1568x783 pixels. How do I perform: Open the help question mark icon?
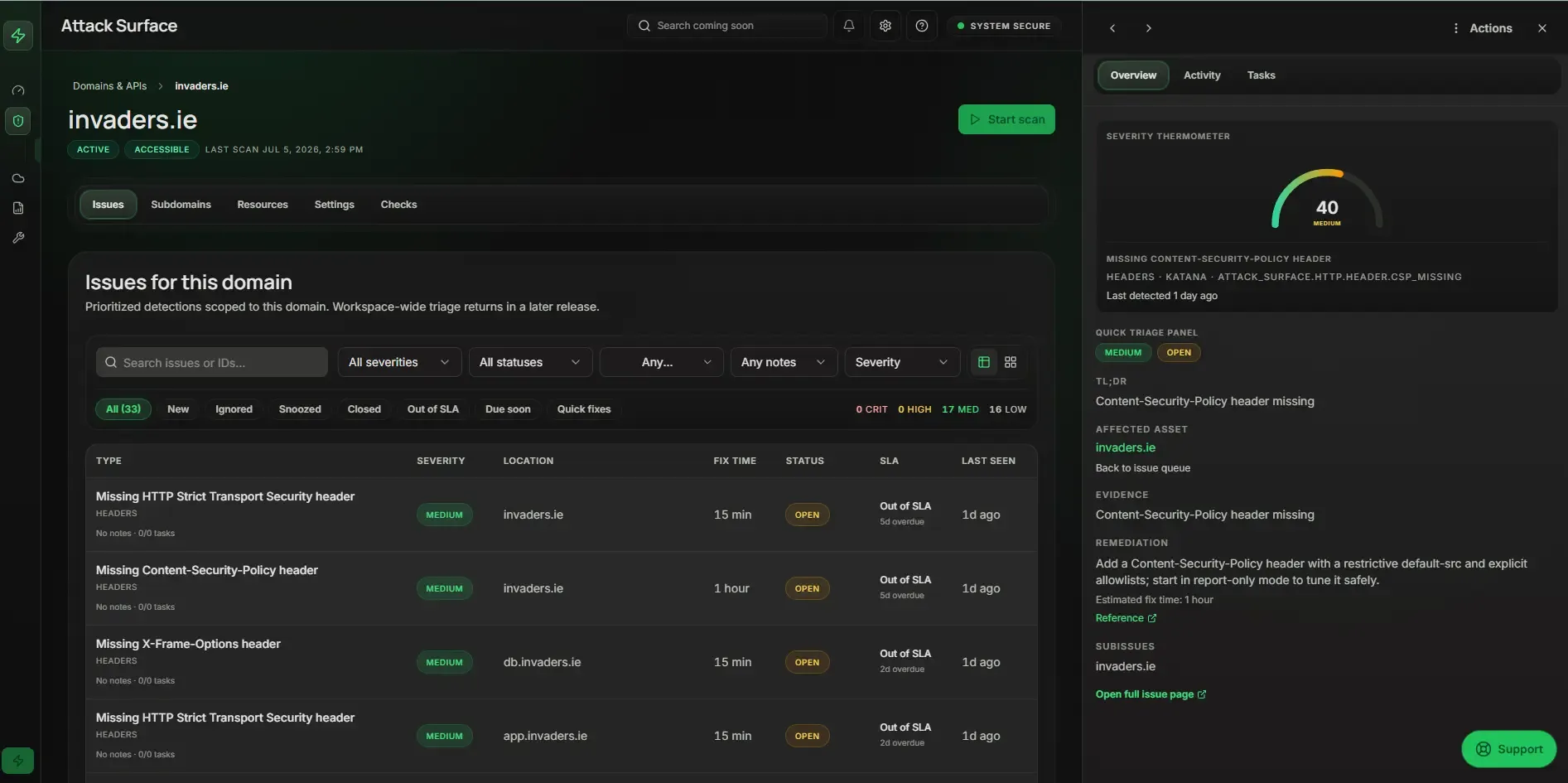[x=922, y=26]
